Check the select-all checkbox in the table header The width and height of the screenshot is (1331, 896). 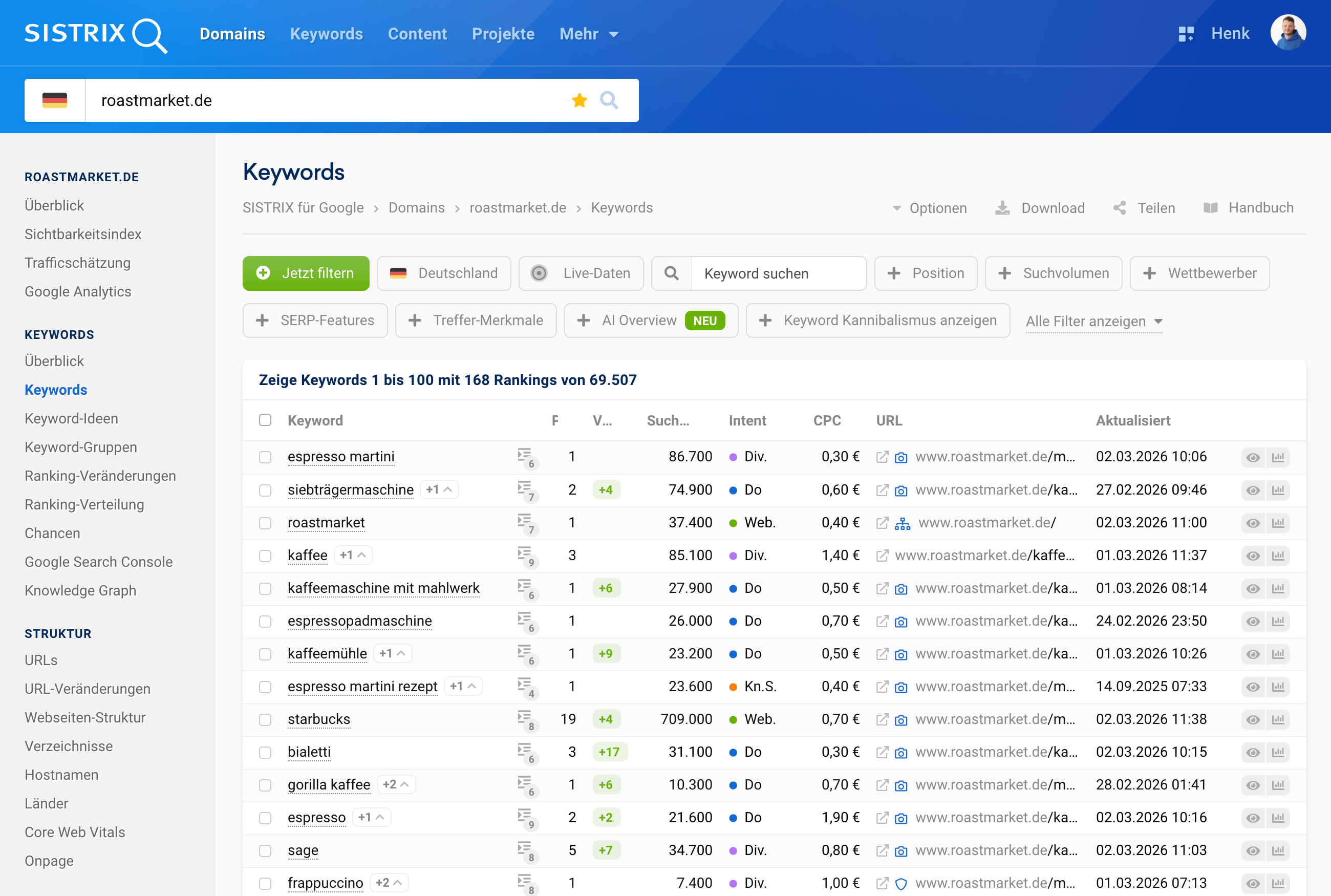pyautogui.click(x=266, y=420)
